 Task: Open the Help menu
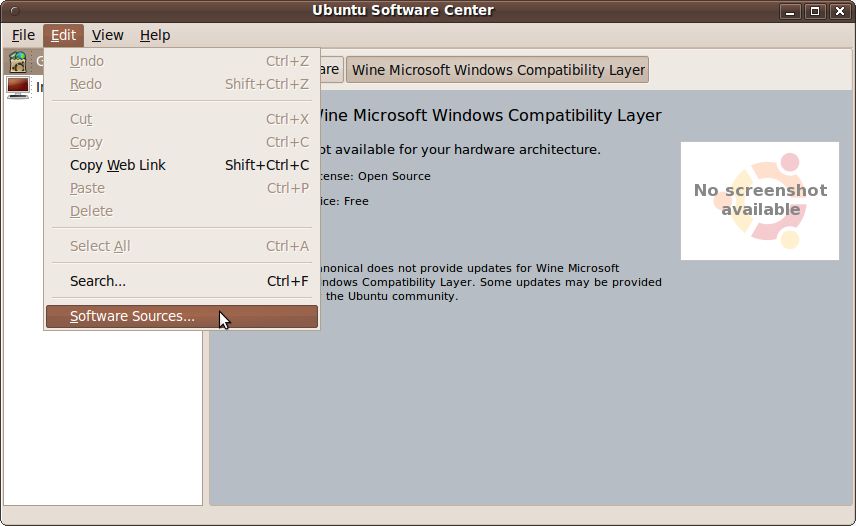click(155, 35)
